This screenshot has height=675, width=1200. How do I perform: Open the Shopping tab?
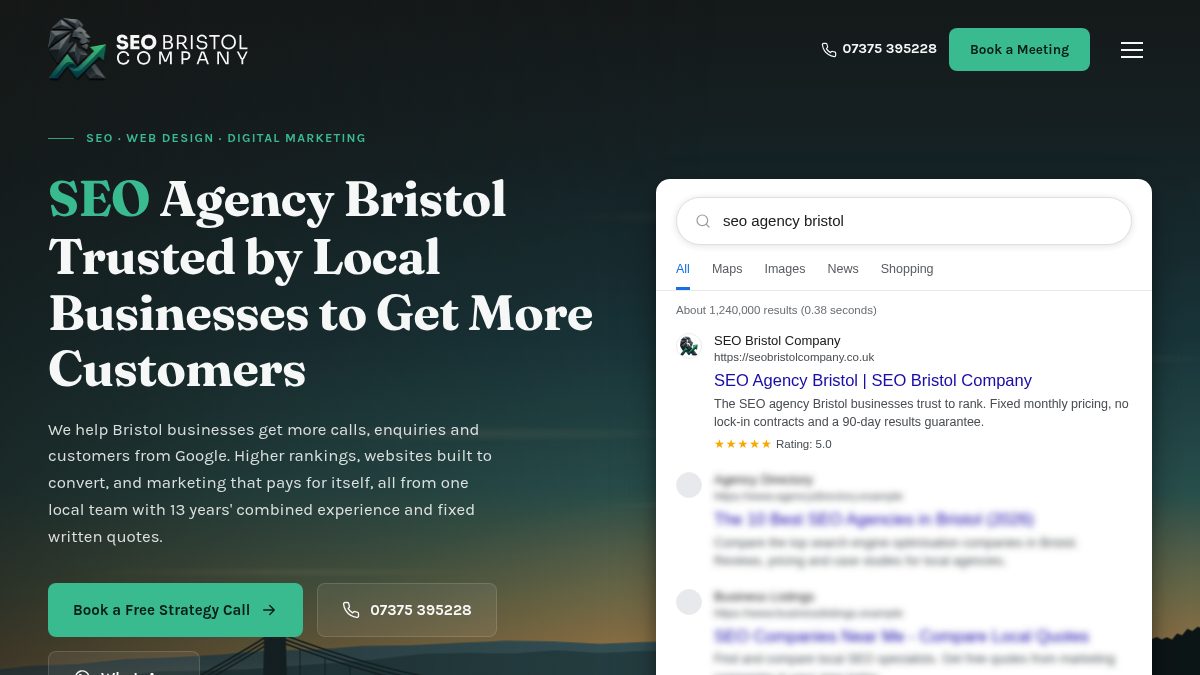907,269
